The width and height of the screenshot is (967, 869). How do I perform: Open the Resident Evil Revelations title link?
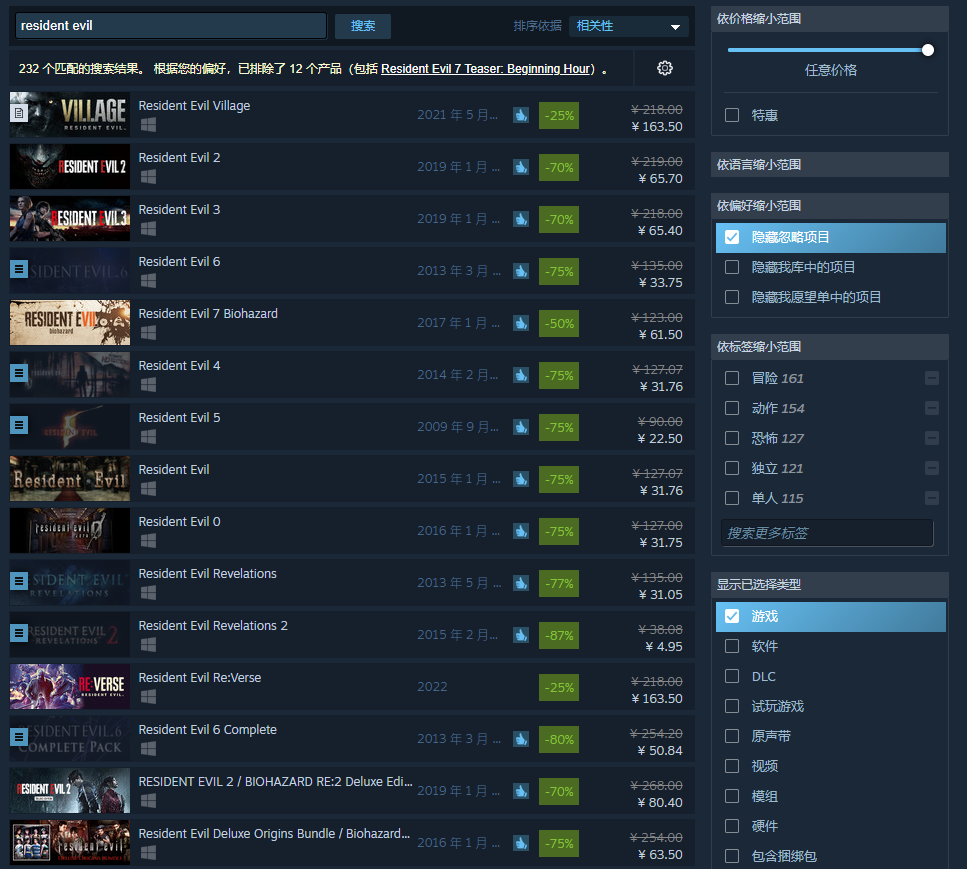coord(208,574)
